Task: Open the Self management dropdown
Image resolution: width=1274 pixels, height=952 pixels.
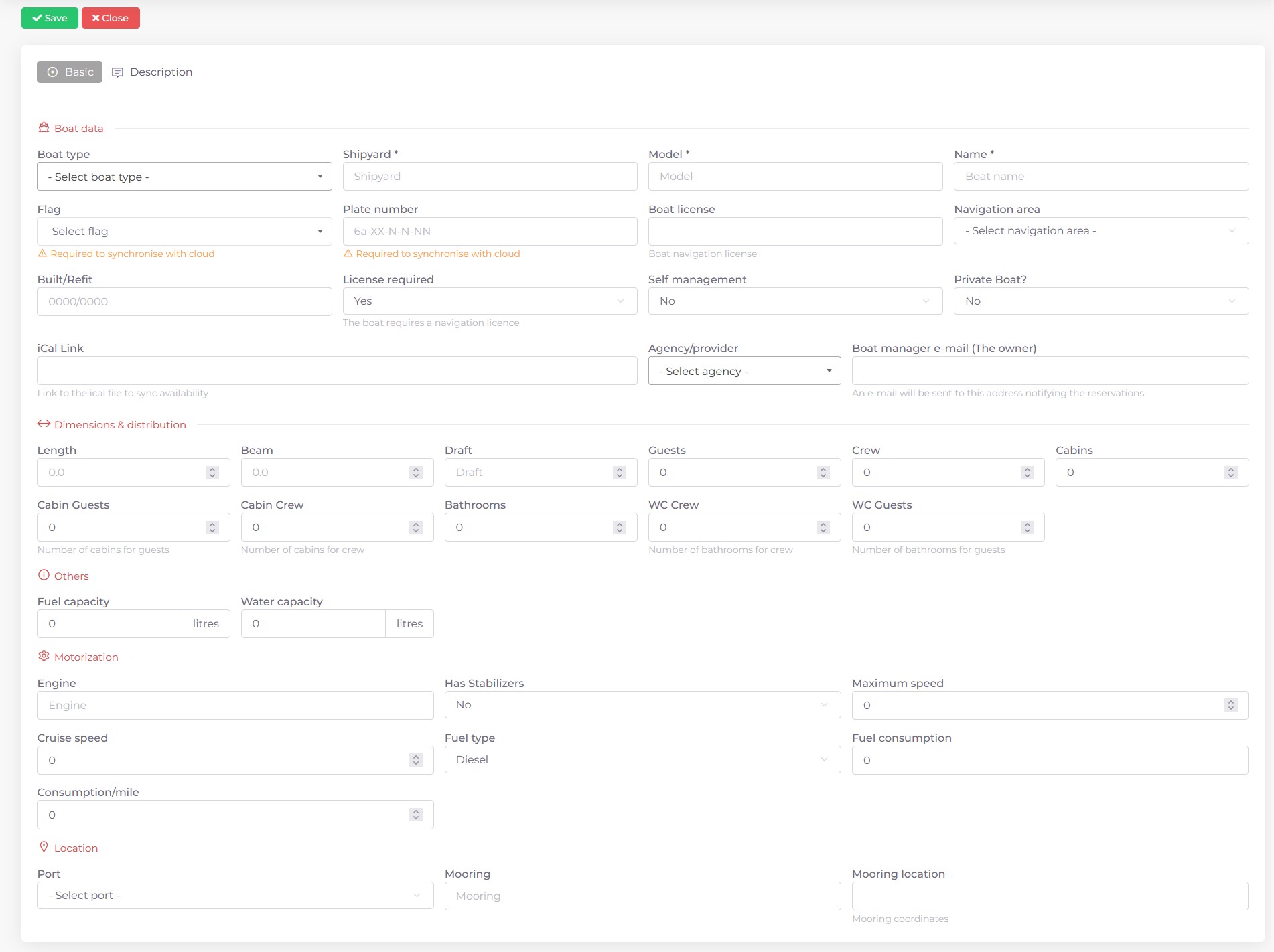Action: pyautogui.click(x=795, y=301)
